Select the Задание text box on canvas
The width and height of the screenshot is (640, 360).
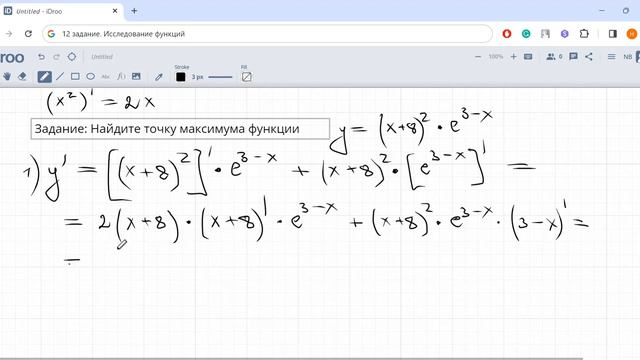(x=180, y=129)
